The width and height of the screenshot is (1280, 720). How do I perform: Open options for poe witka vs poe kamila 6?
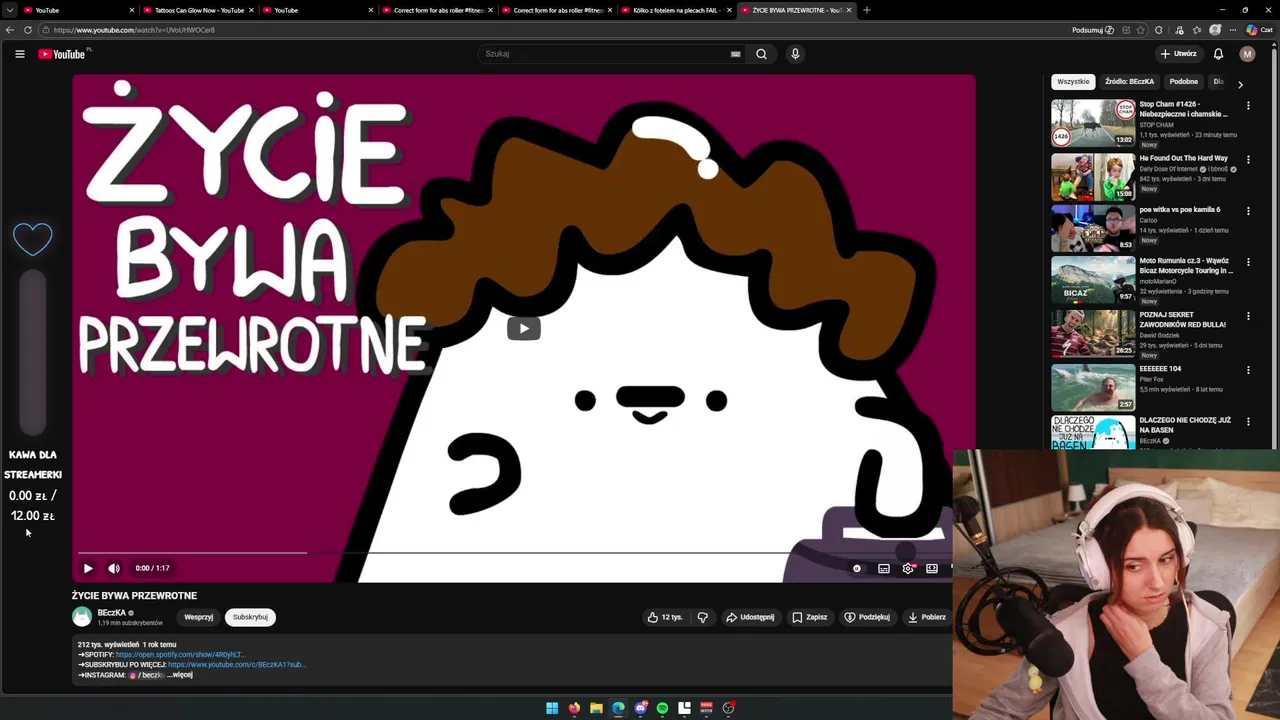tap(1248, 211)
